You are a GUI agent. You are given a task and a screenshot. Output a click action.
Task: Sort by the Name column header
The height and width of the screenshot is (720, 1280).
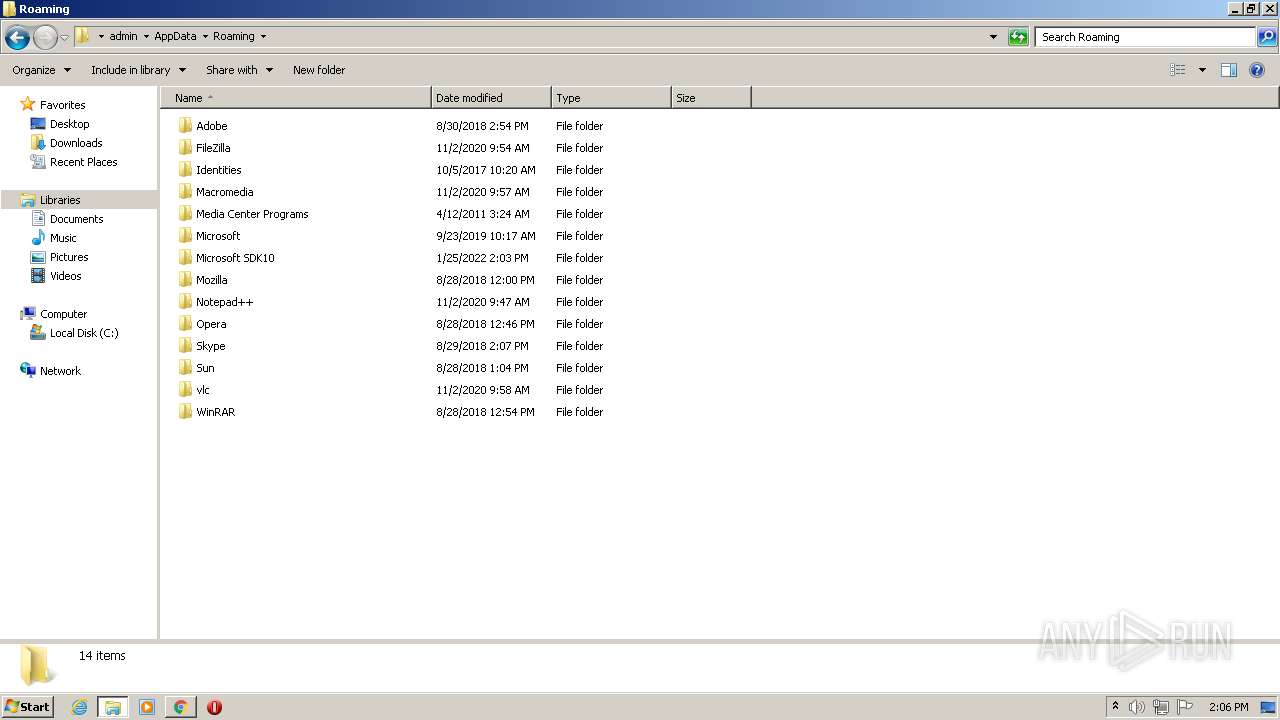(x=296, y=98)
